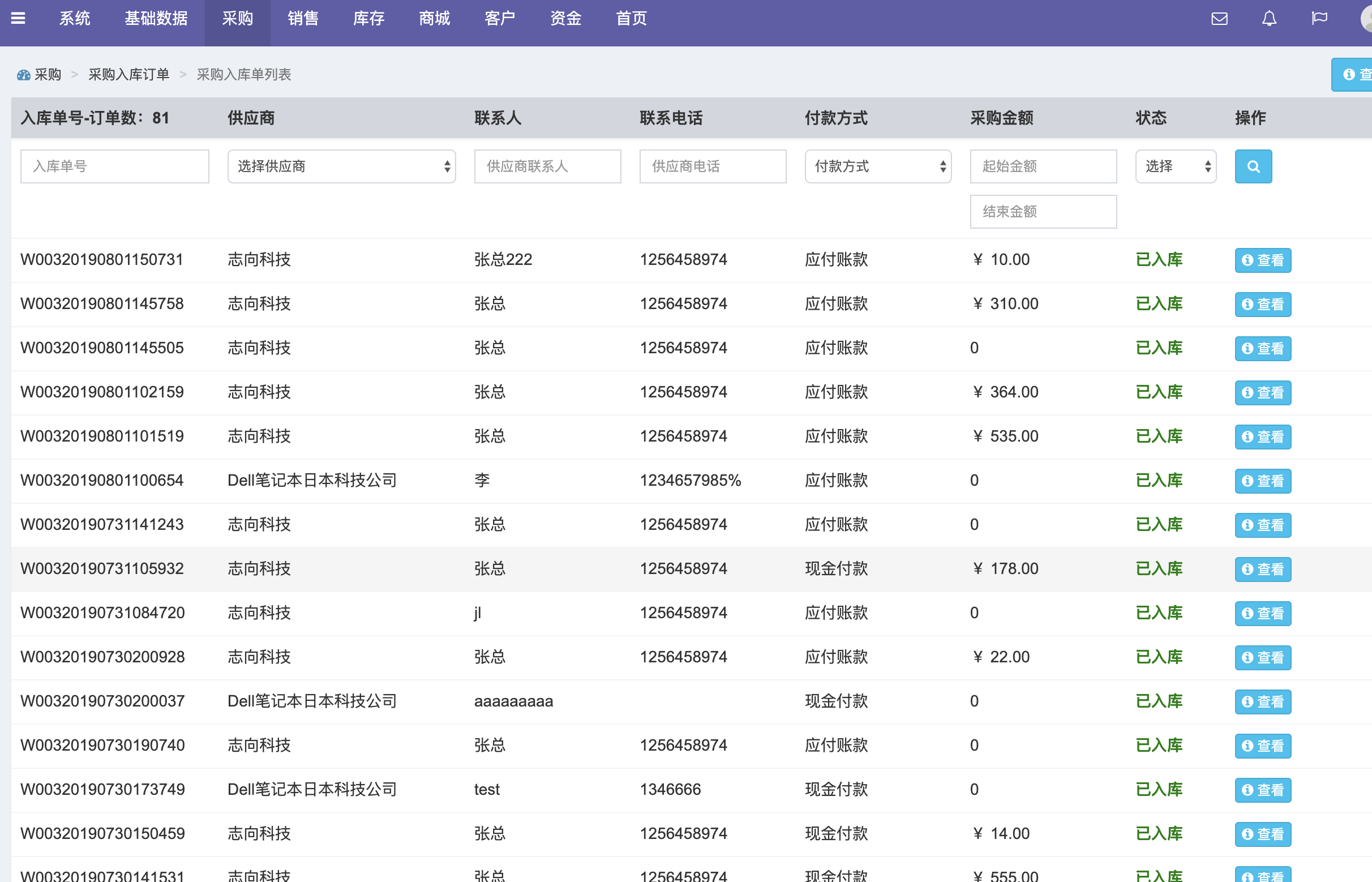Click the 采购入库订单 breadcrumb link

coord(129,75)
